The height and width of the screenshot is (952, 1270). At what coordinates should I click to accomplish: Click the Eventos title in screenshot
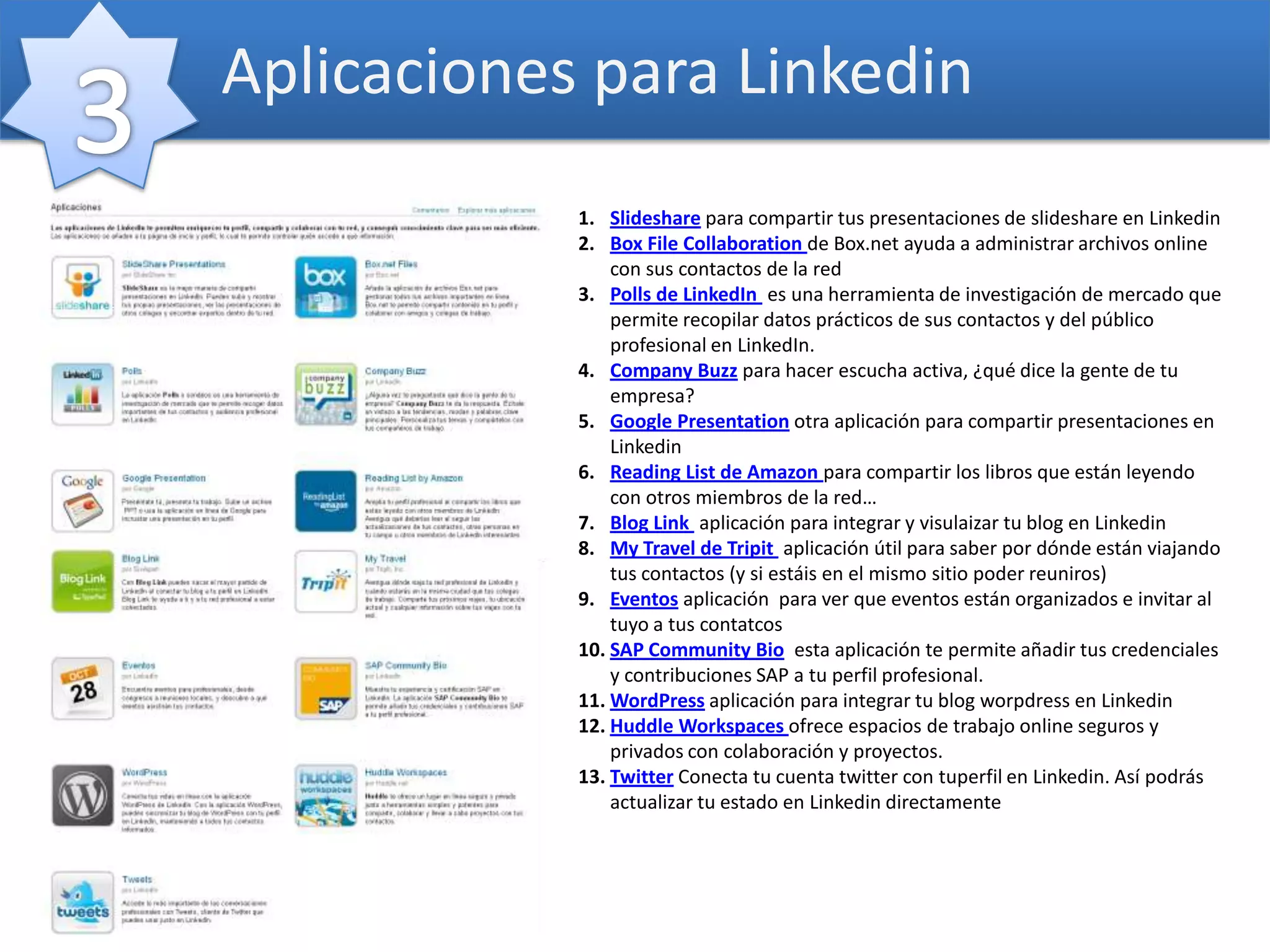(x=139, y=665)
